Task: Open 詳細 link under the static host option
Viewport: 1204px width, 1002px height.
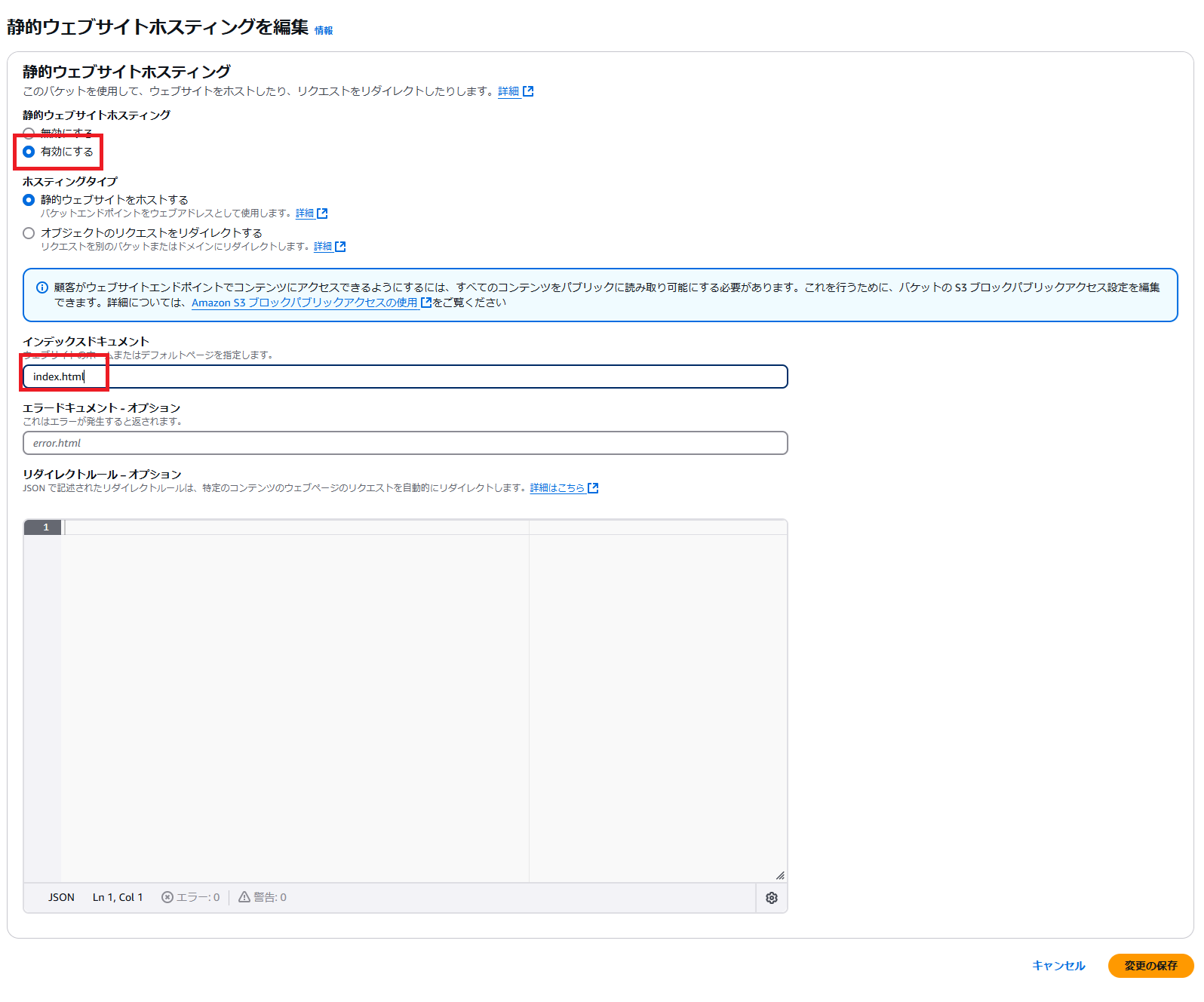Action: [305, 214]
